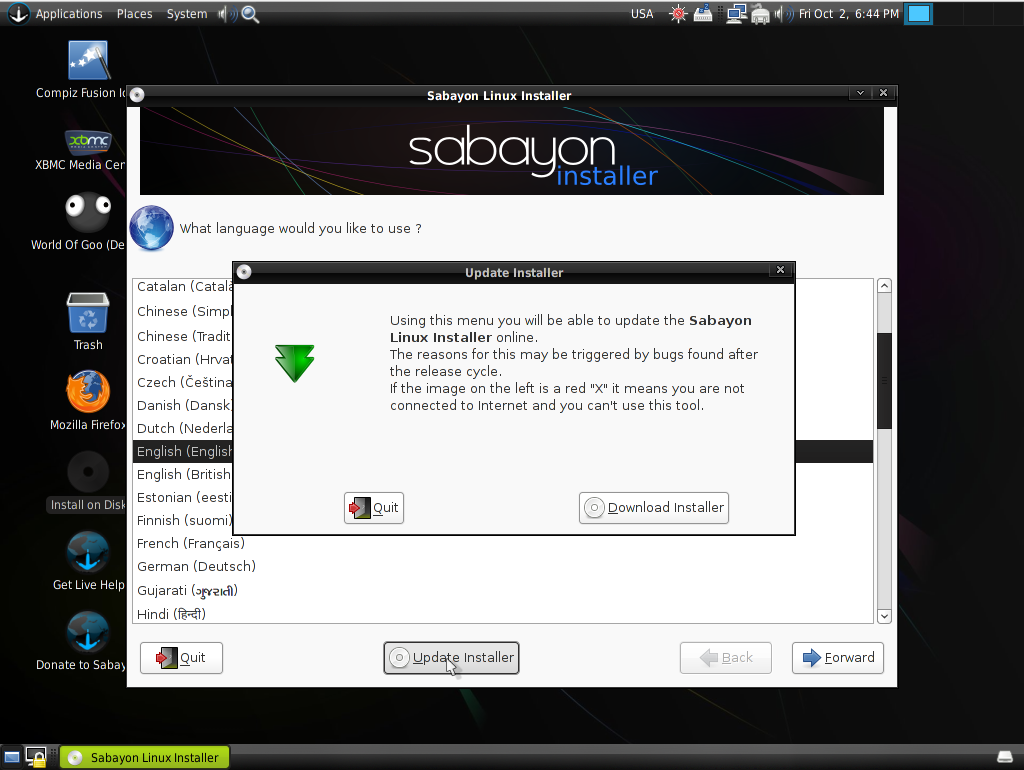1024x770 pixels.
Task: Click Quit in the Update Installer dialog
Action: 374,507
